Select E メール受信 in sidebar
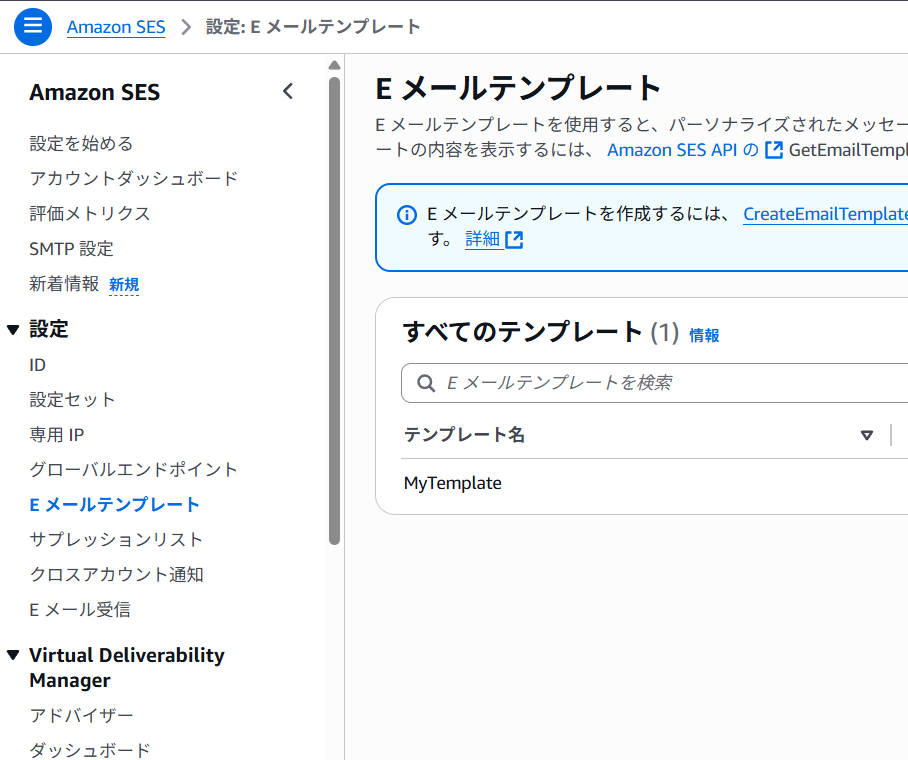Viewport: 908px width, 760px height. [x=80, y=609]
